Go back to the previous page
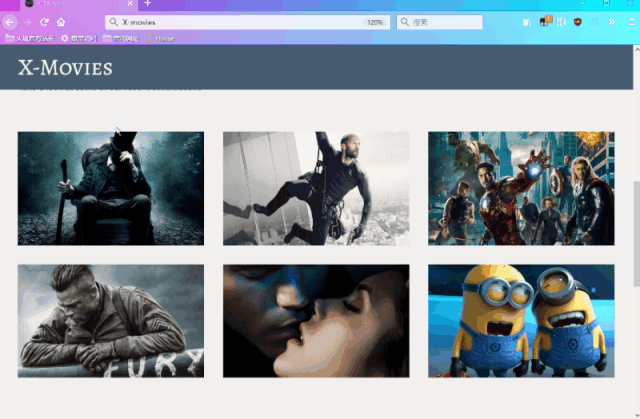The width and height of the screenshot is (640, 419). point(10,22)
